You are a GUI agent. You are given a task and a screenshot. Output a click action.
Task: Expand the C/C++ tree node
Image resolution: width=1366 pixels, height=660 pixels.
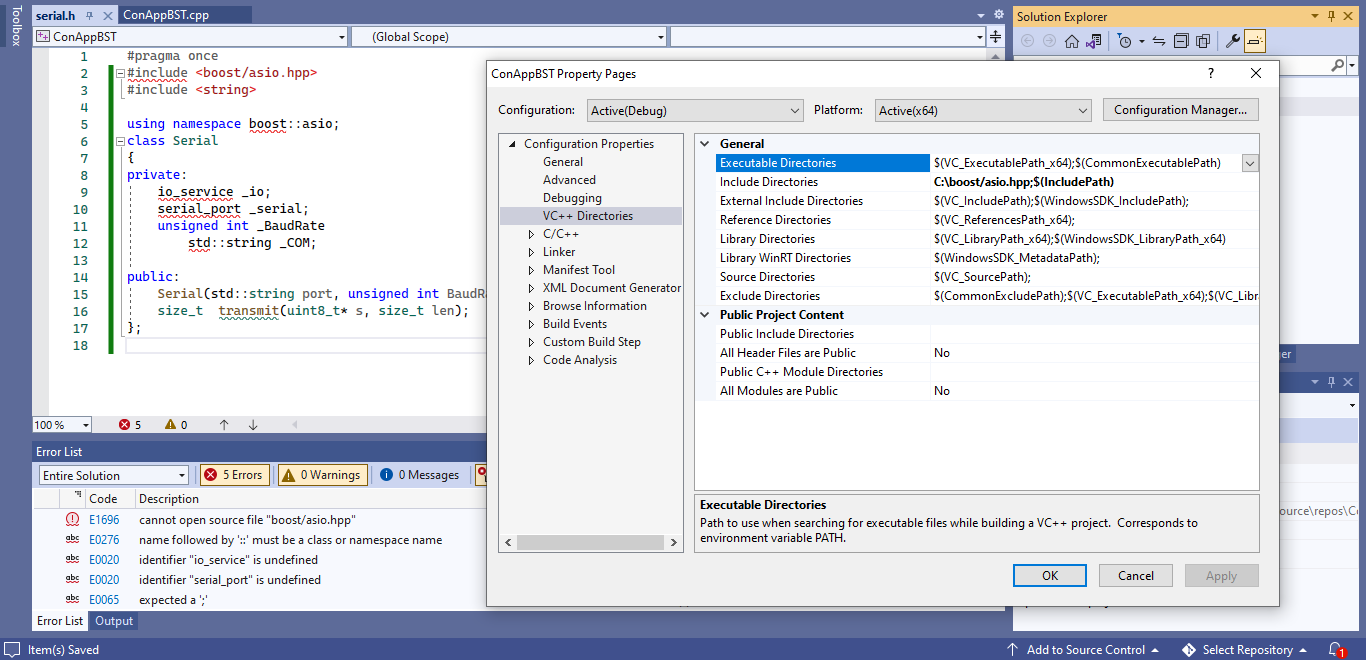532,234
